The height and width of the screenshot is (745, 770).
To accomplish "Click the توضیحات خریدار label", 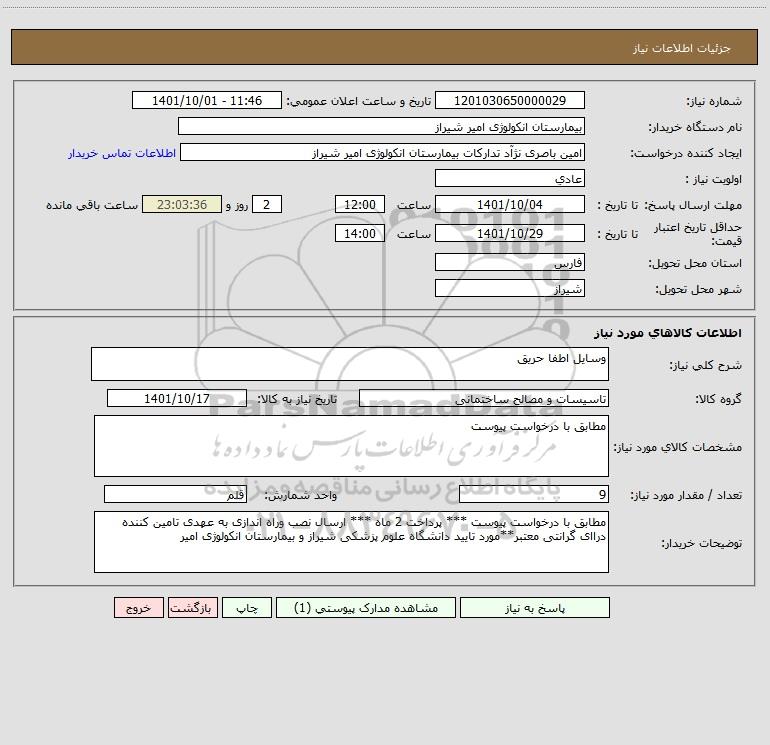I will coord(702,543).
